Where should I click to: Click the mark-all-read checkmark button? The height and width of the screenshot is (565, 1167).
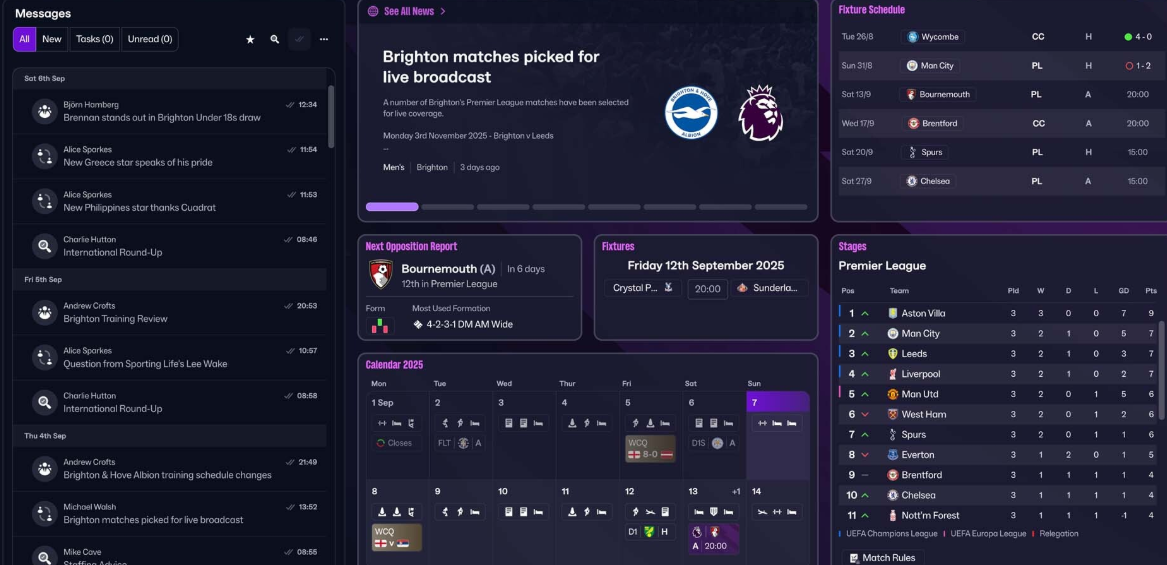(299, 39)
